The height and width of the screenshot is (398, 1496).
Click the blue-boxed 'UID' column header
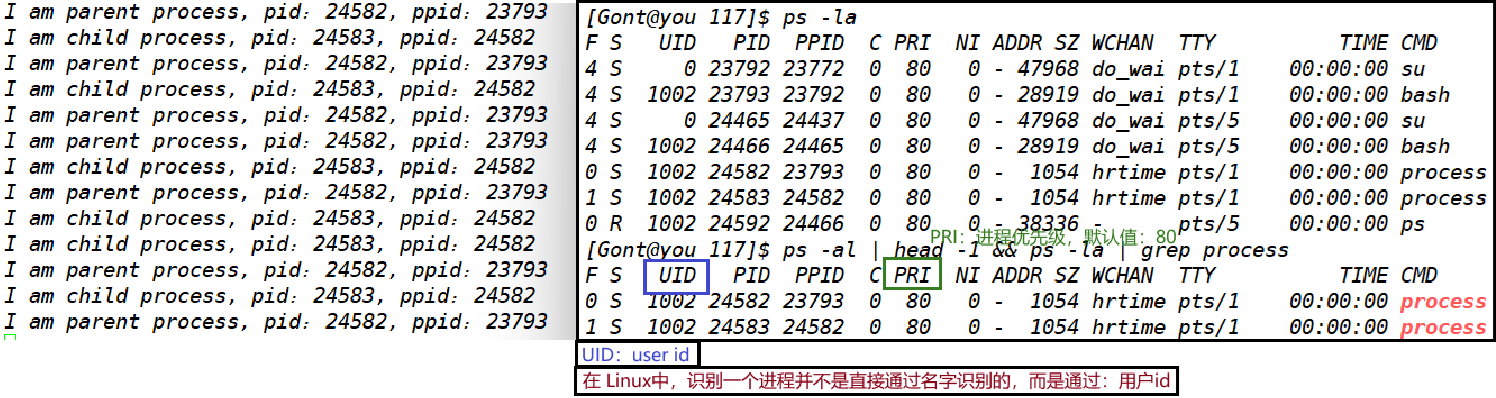pos(677,275)
